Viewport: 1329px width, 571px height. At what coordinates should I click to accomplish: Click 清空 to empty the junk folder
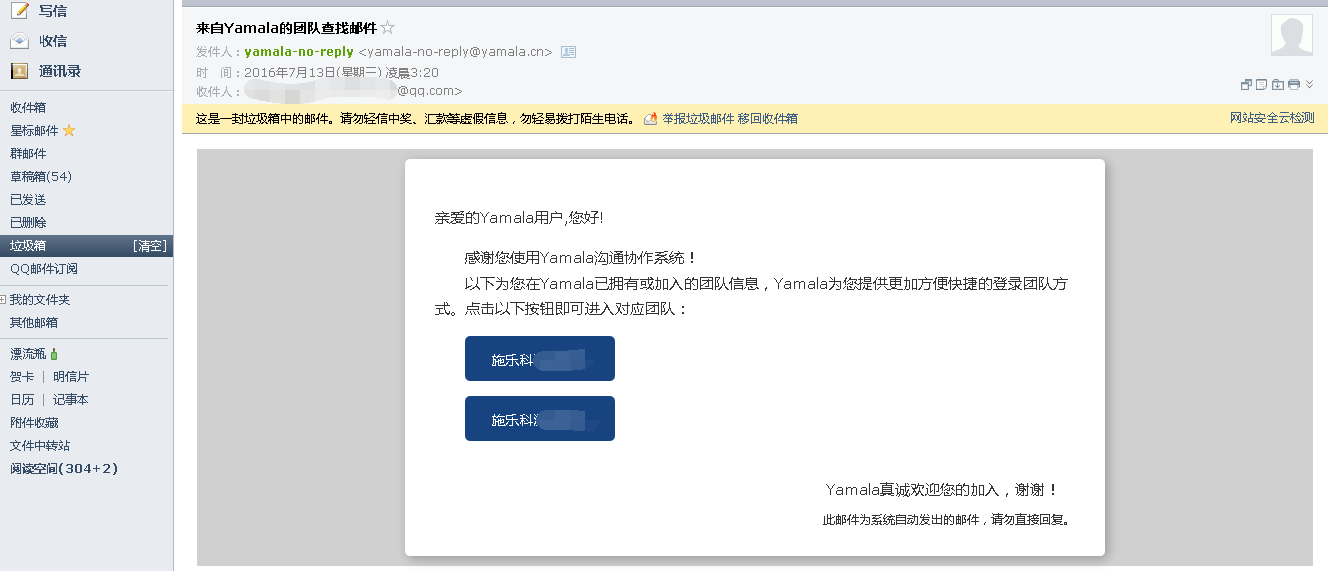click(x=150, y=246)
